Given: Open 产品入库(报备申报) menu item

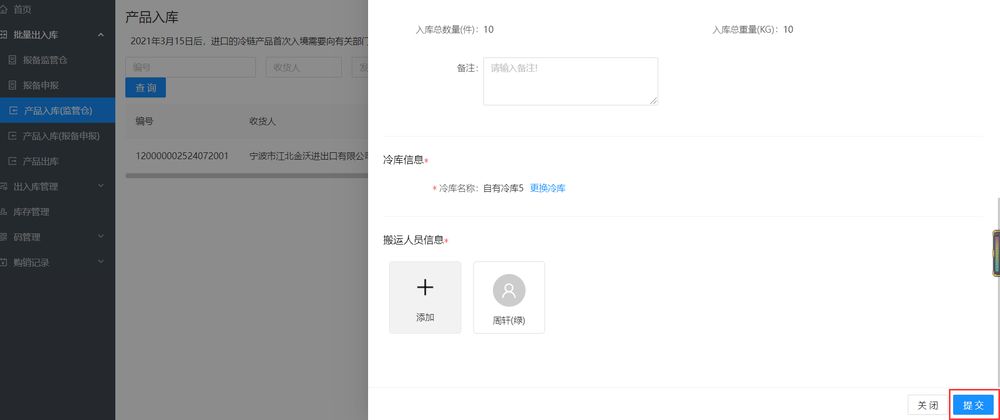Looking at the screenshot, I should point(64,136).
